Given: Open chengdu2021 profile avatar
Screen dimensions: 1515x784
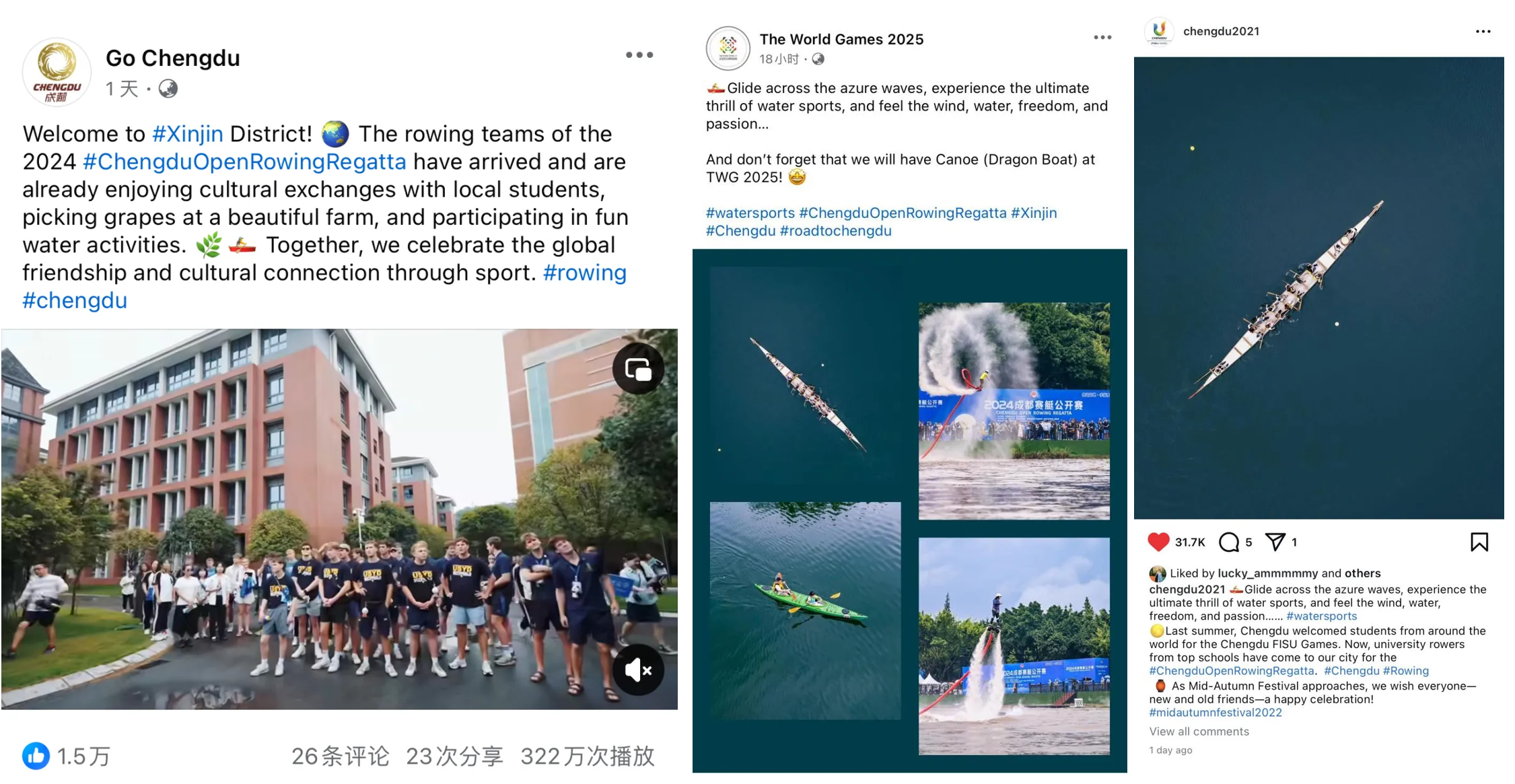Looking at the screenshot, I should [x=1159, y=31].
